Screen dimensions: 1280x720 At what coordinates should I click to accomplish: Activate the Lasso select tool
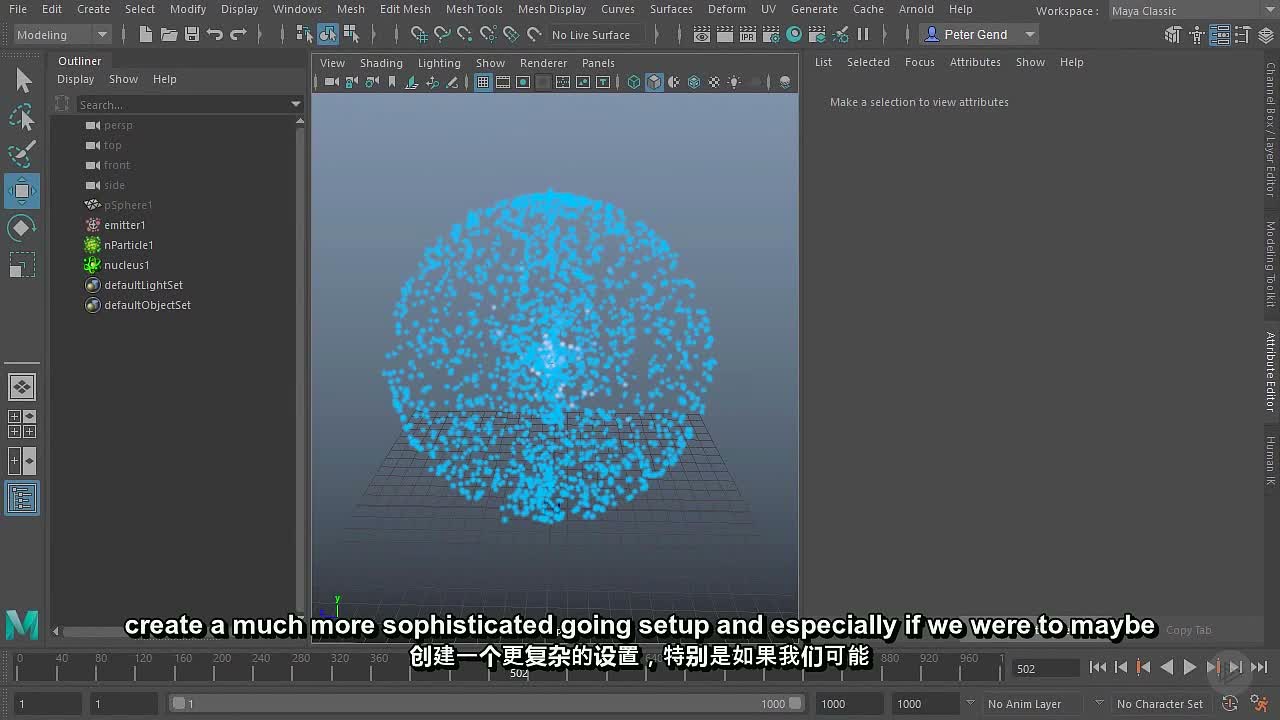pos(22,117)
